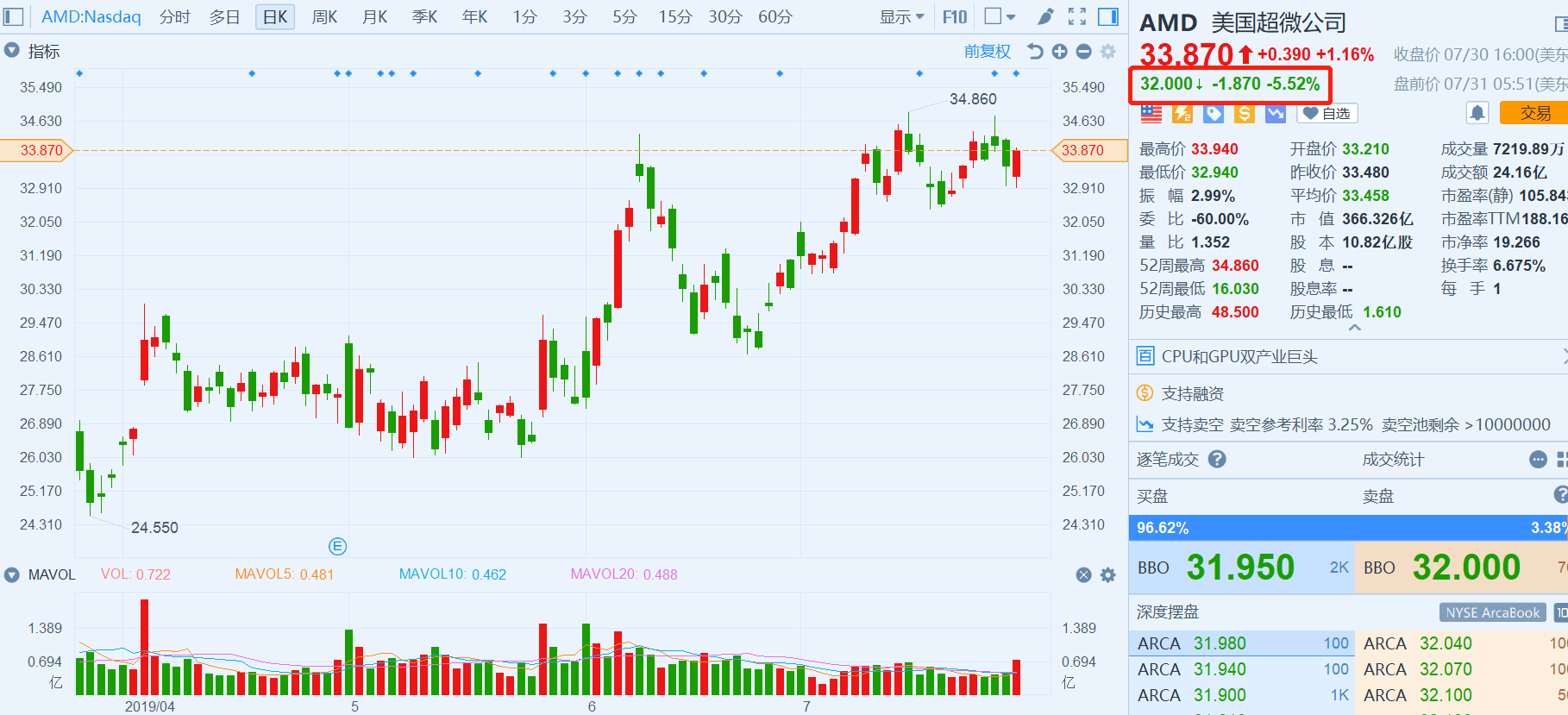Close the MAVOL indicator panel
The image size is (1568, 715).
click(x=1084, y=575)
